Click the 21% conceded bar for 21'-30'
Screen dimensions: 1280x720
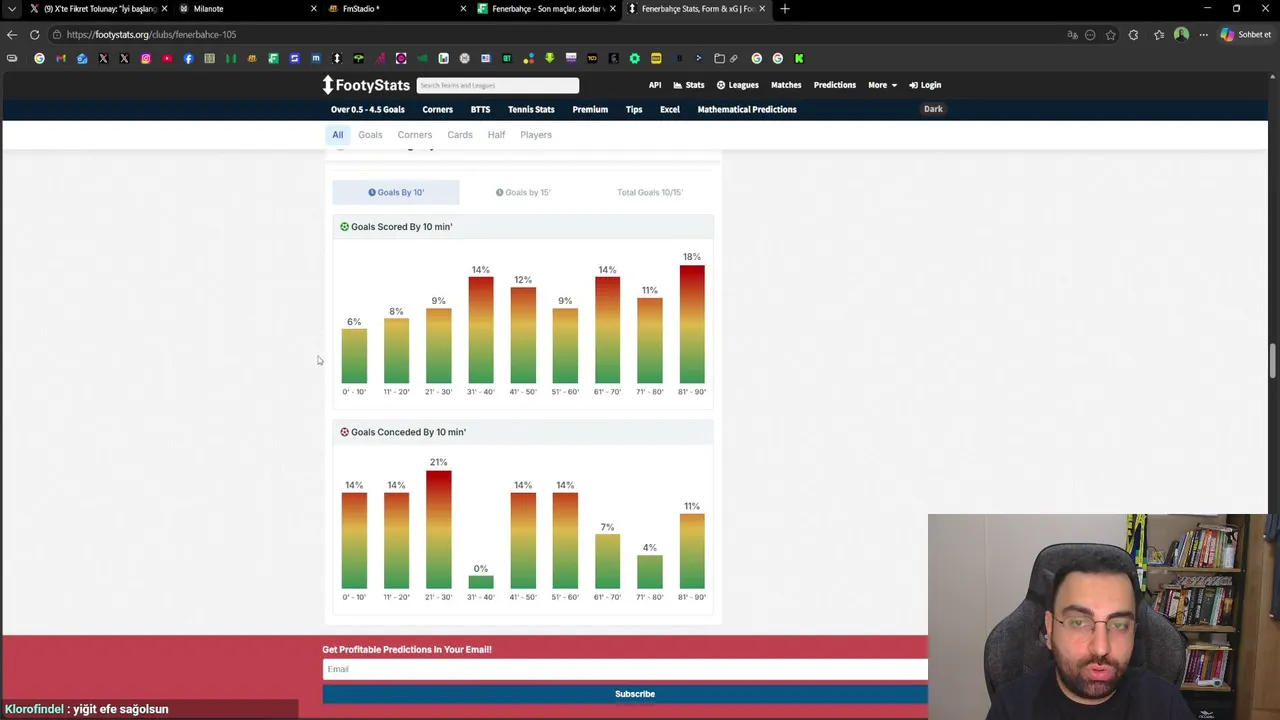coord(438,530)
